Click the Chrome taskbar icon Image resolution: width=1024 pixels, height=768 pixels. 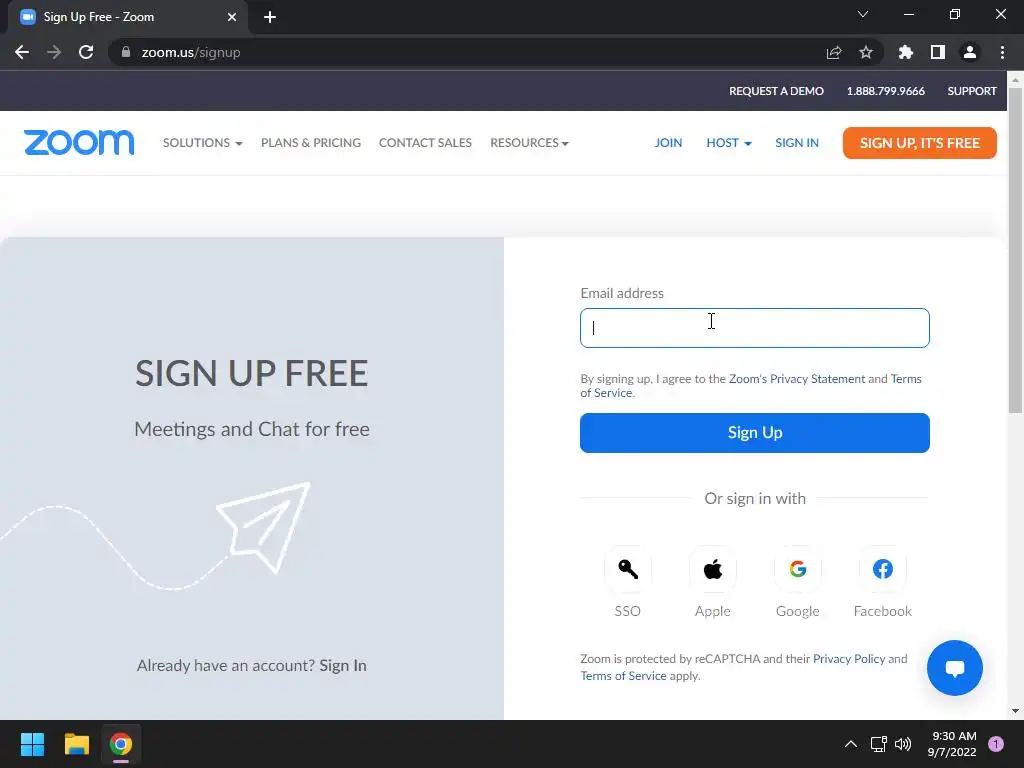pos(121,744)
